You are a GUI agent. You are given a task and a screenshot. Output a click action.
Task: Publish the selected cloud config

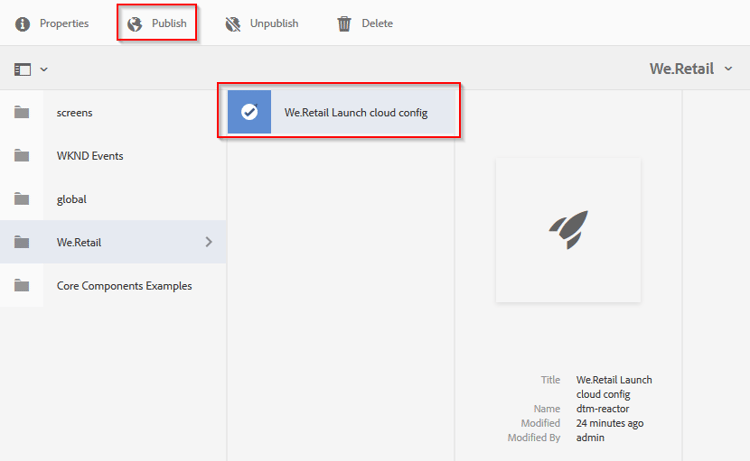(x=157, y=23)
